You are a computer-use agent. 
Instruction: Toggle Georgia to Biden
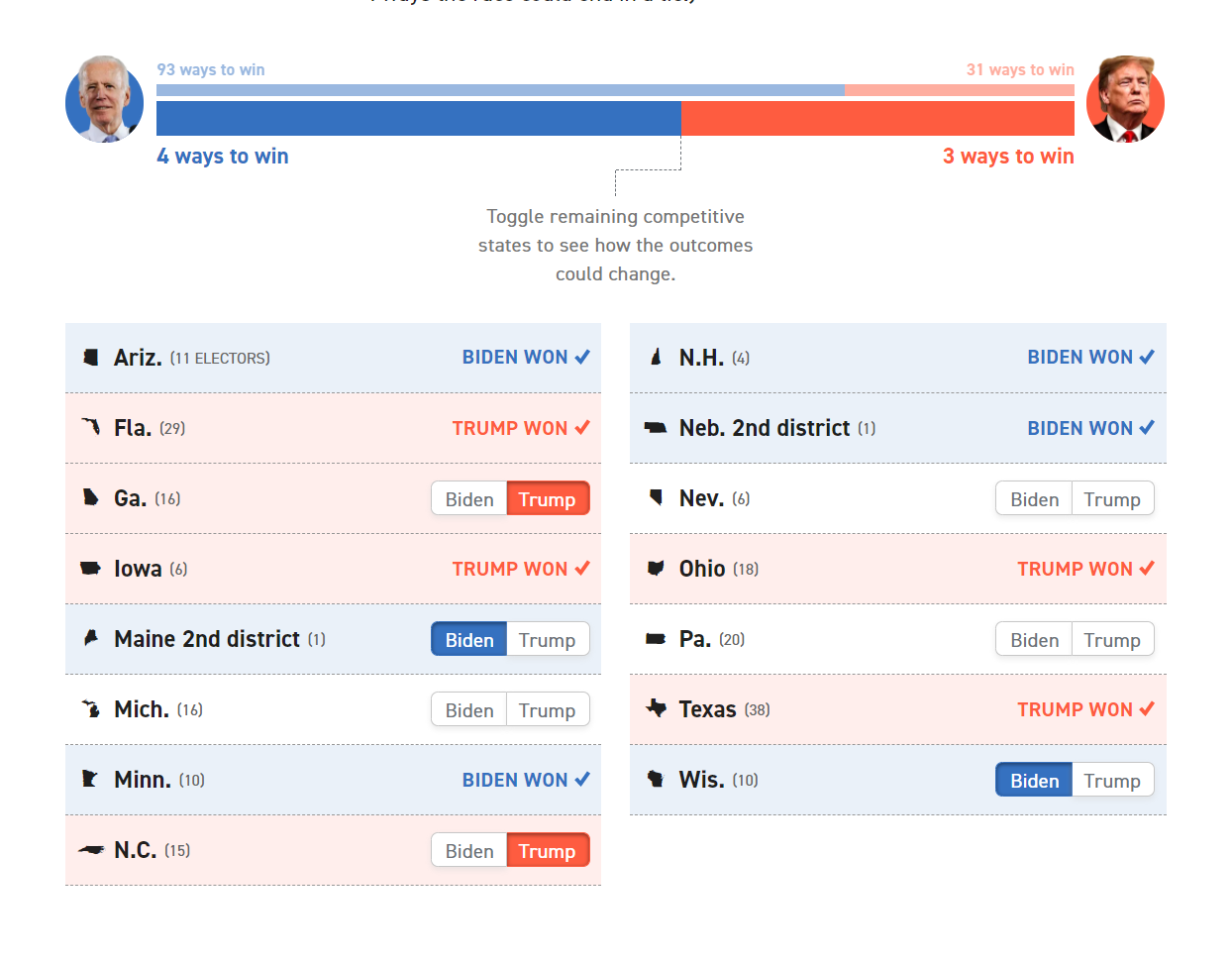(x=469, y=499)
